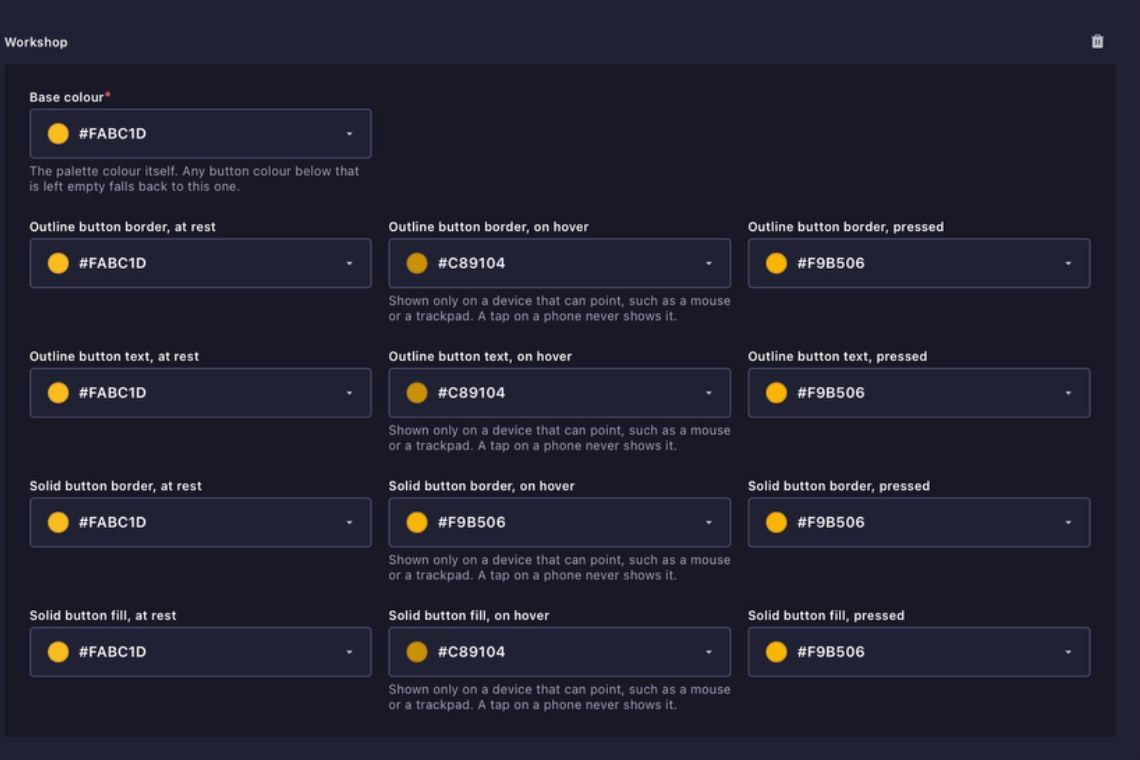Click swatch in Outline button text, at rest
The width and height of the screenshot is (1140, 760).
(x=58, y=393)
